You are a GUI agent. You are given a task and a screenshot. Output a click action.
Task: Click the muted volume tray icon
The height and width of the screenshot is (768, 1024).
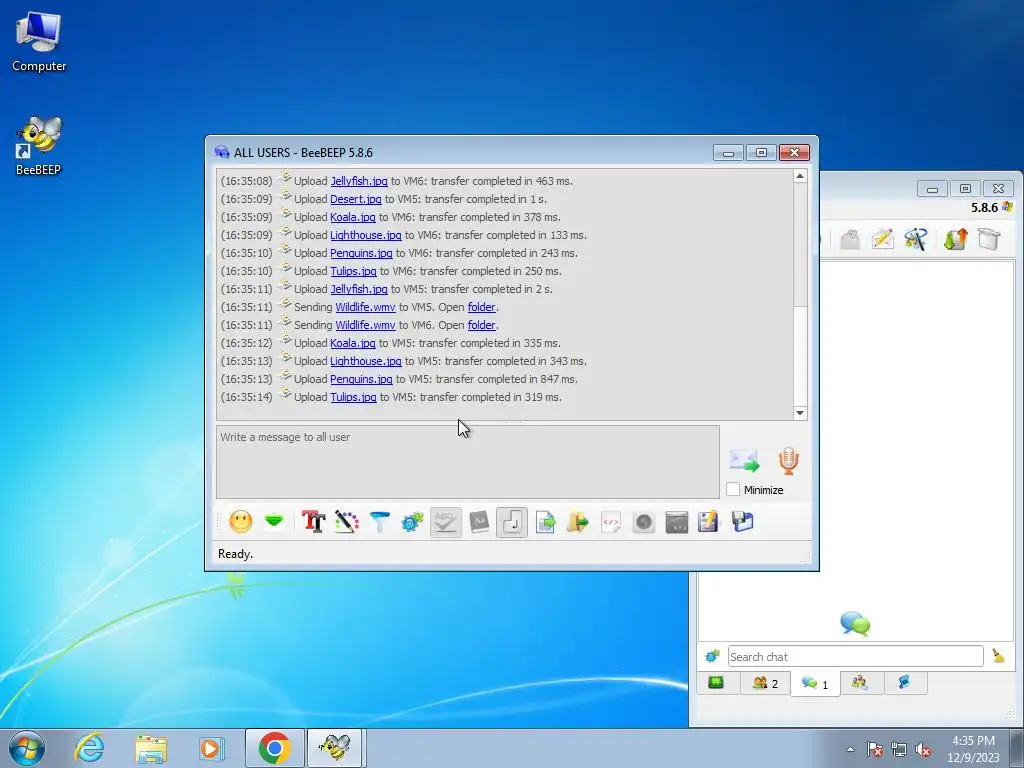(x=923, y=750)
